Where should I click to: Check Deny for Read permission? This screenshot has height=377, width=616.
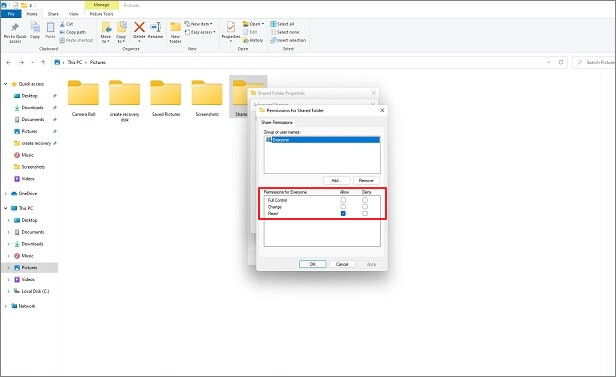click(365, 213)
